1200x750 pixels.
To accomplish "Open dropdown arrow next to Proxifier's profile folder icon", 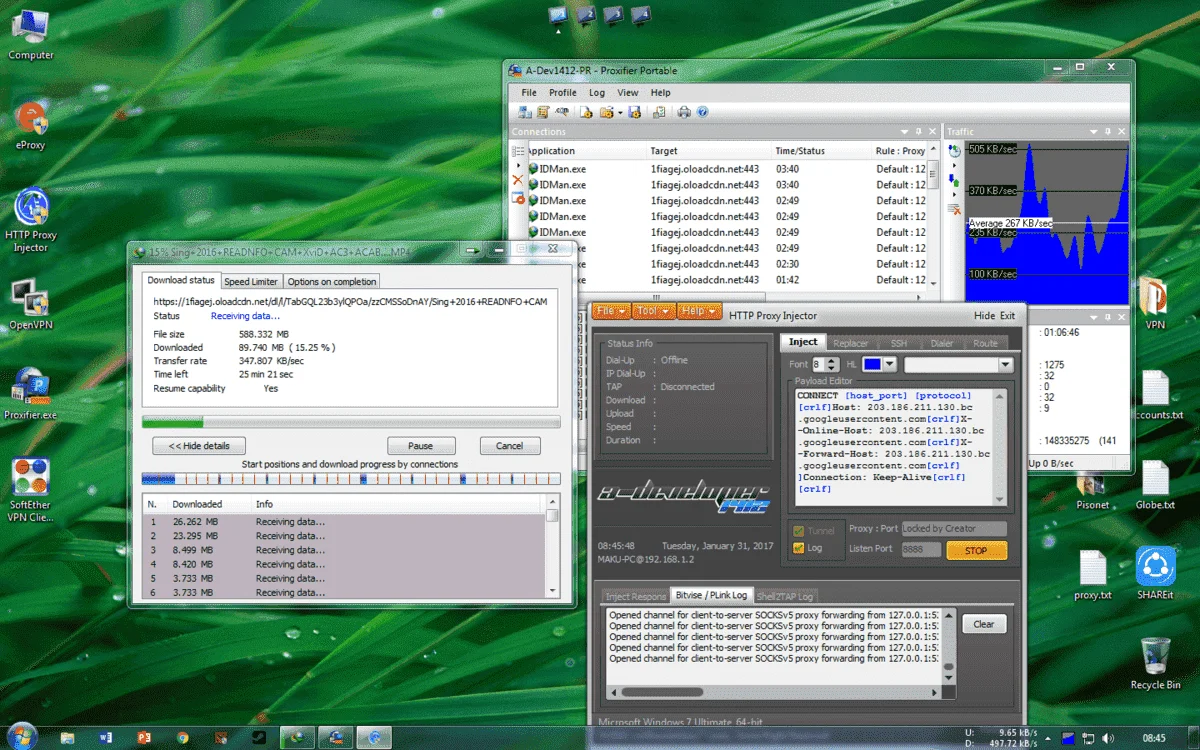I will tap(618, 113).
